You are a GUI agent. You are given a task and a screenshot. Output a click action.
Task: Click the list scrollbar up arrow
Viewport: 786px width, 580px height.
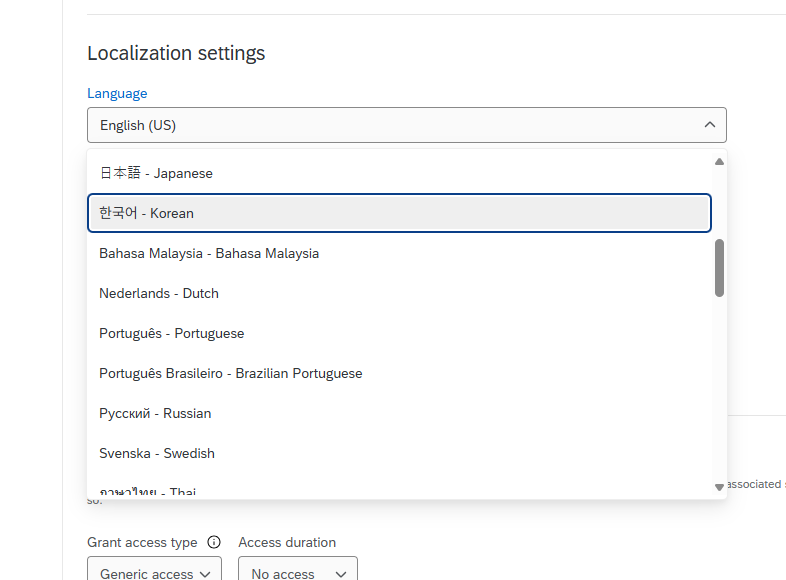click(x=719, y=161)
